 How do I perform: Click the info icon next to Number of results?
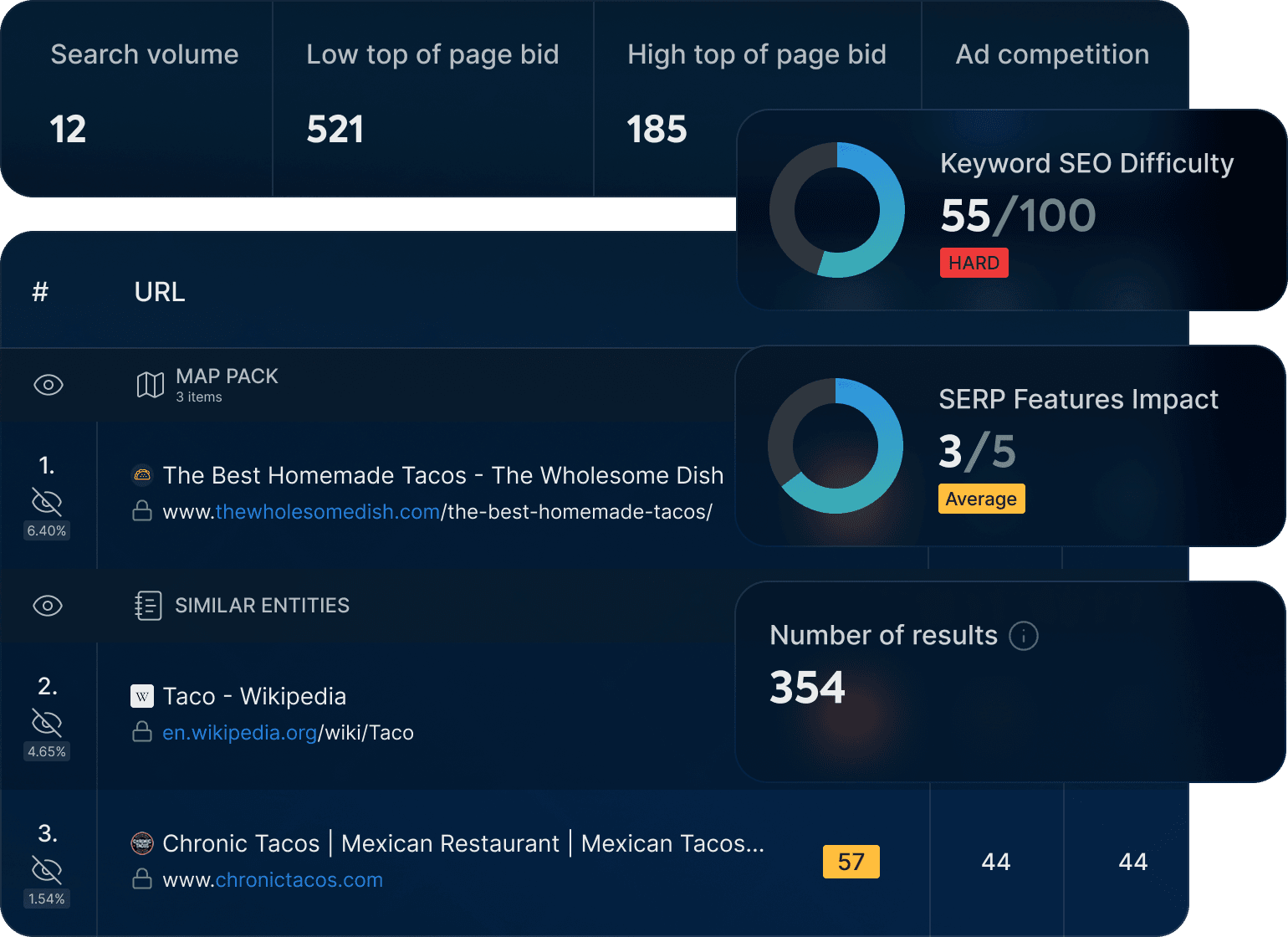[1024, 636]
